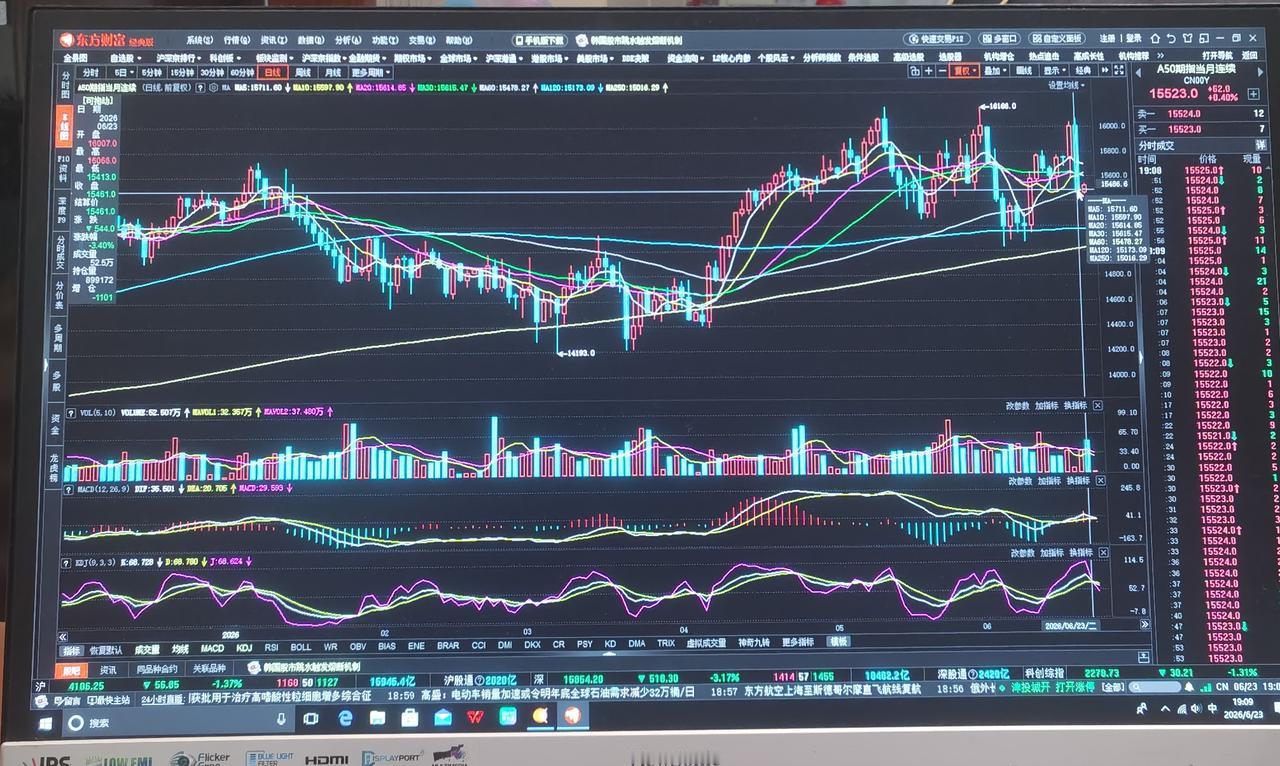Open the skin (shirt) icon in title bar
Screen dimensions: 1280x766
tap(1187, 39)
